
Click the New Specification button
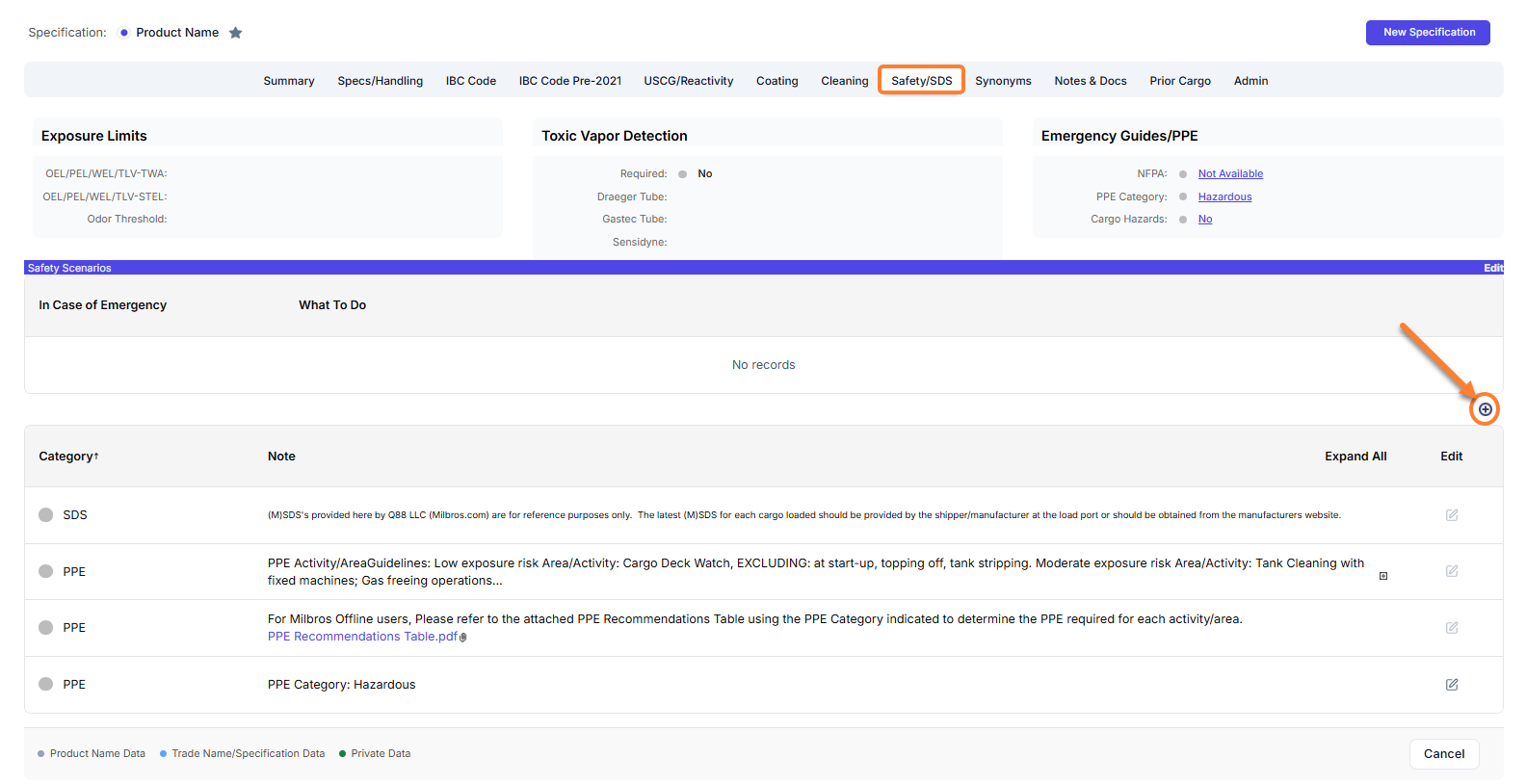click(1428, 33)
